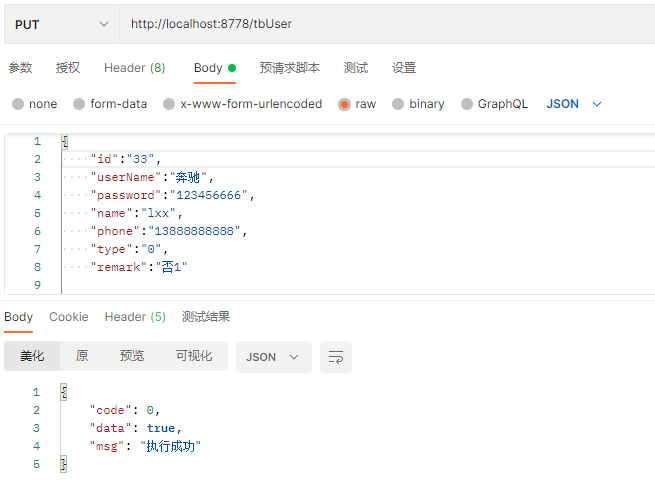Open the 设置 tab
655x491 pixels.
pyautogui.click(x=404, y=68)
